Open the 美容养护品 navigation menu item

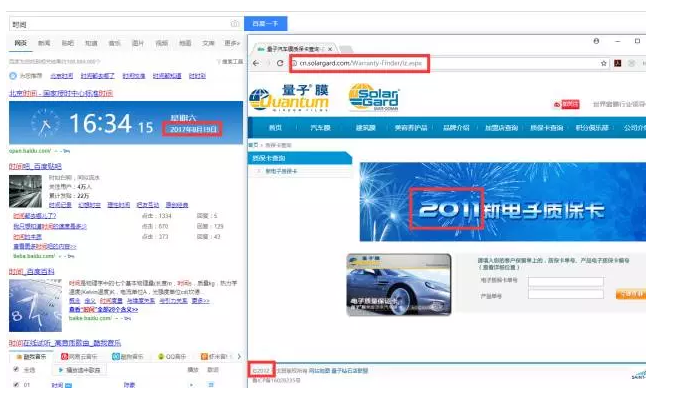[x=411, y=128]
